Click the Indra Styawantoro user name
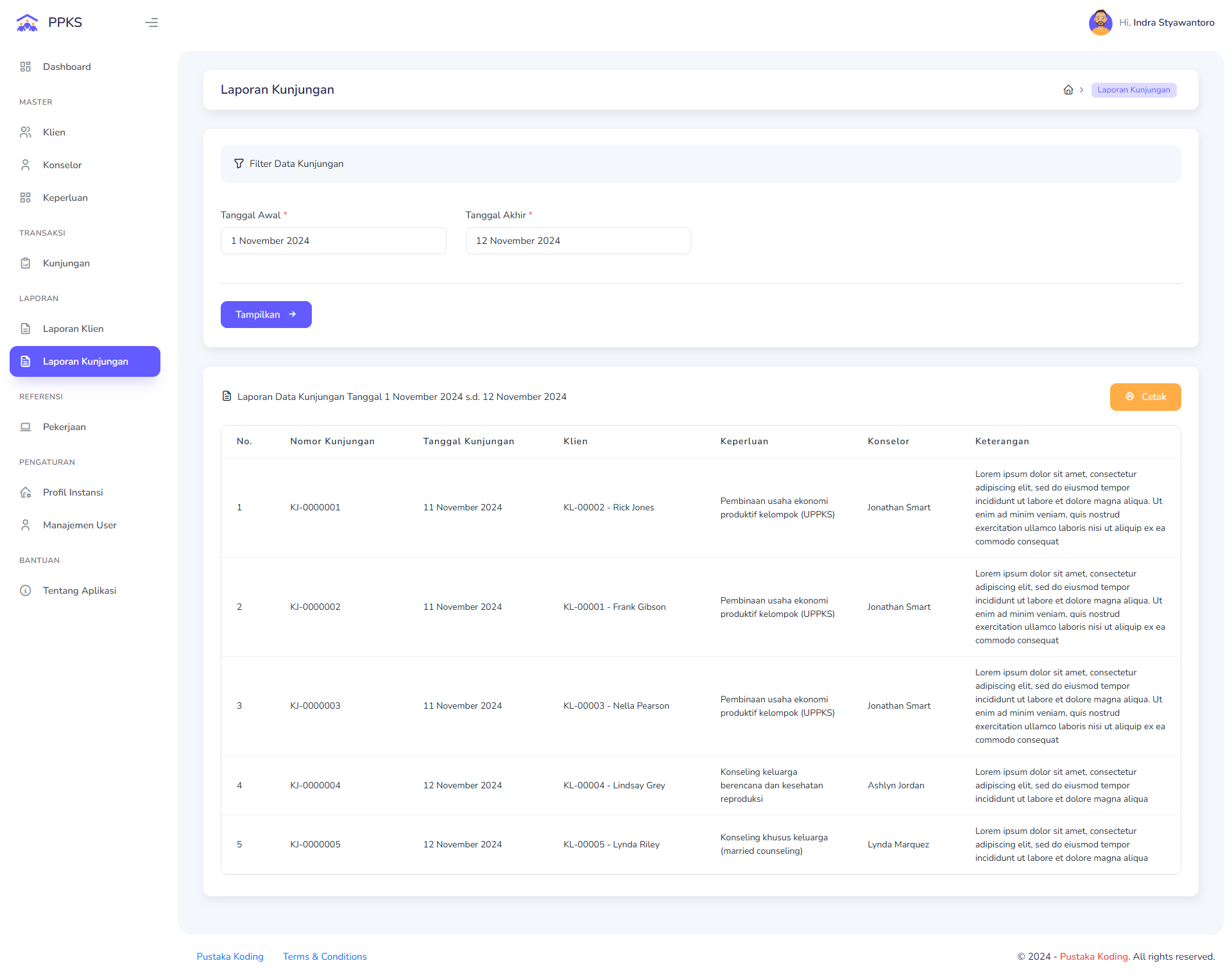This screenshot has width=1232, height=979. pos(1174,22)
